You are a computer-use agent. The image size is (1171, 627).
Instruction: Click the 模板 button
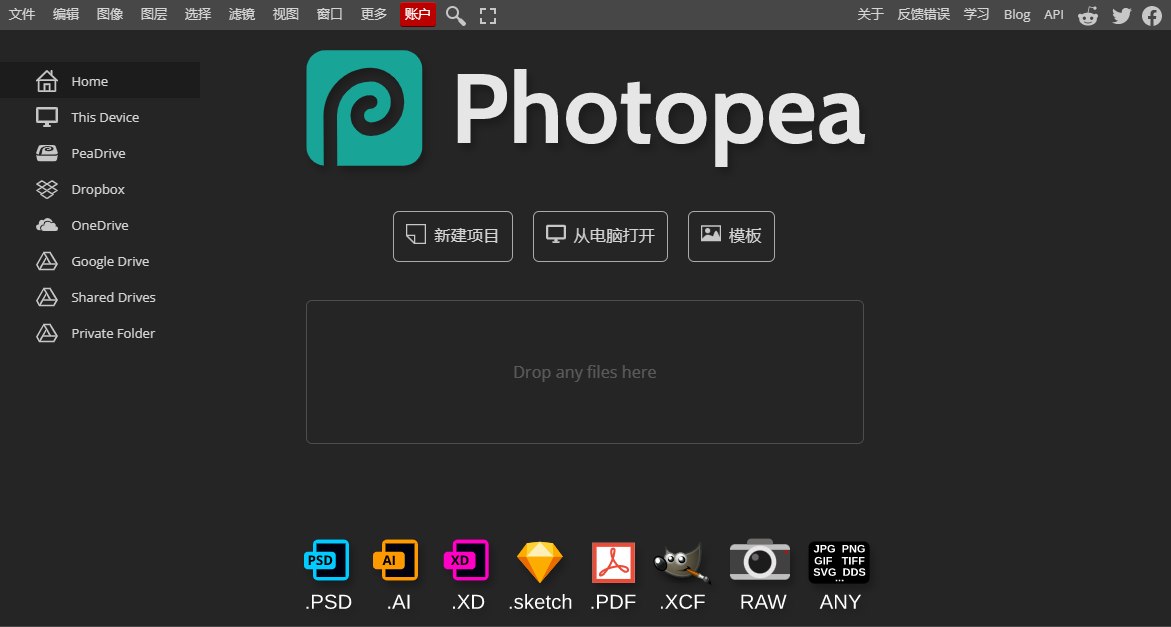pyautogui.click(x=731, y=236)
